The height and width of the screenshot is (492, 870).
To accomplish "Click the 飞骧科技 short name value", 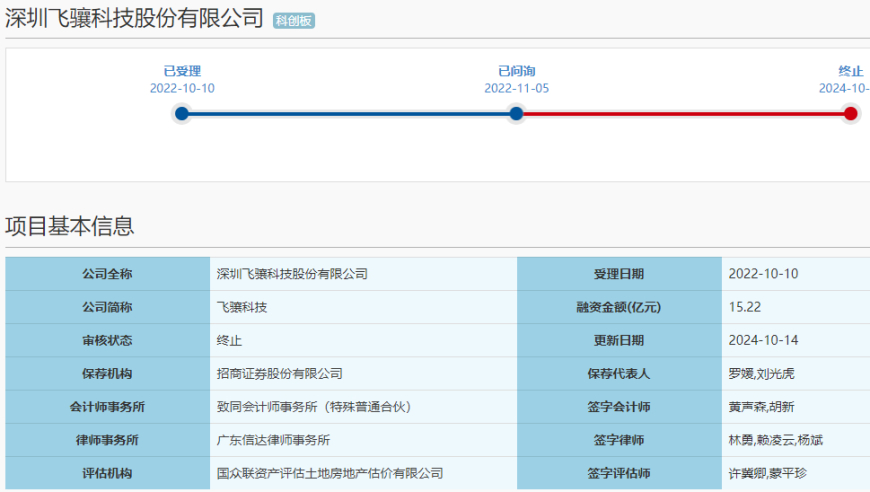I will point(242,307).
